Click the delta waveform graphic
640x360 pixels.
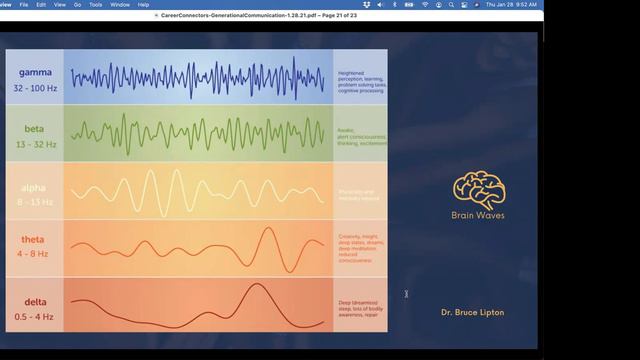click(198, 305)
